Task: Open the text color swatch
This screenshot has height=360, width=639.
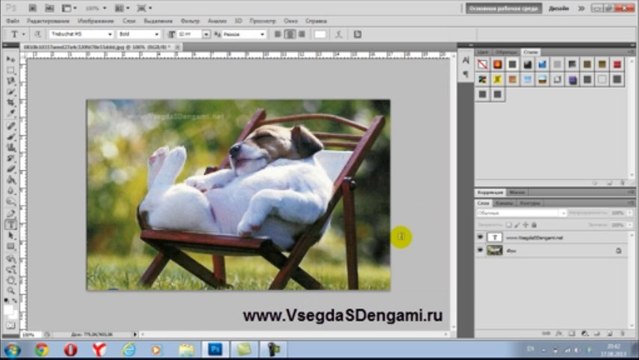Action: tap(320, 34)
